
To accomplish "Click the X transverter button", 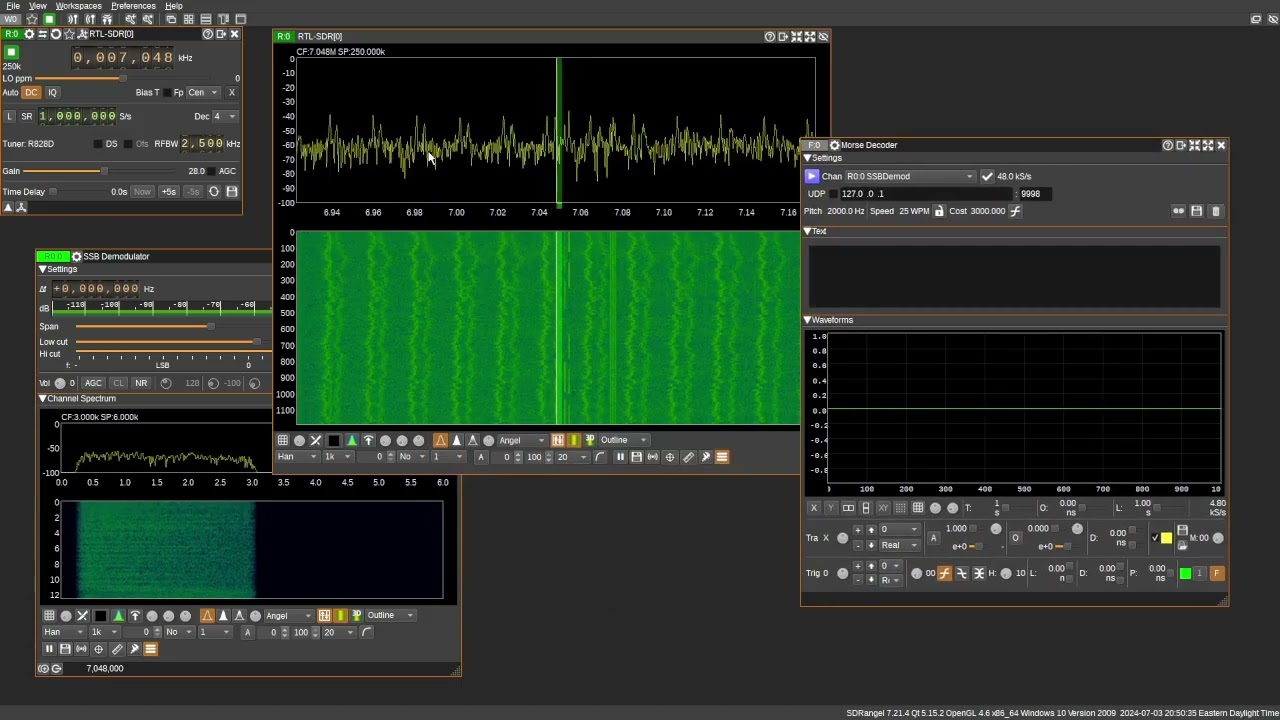I will tap(231, 92).
